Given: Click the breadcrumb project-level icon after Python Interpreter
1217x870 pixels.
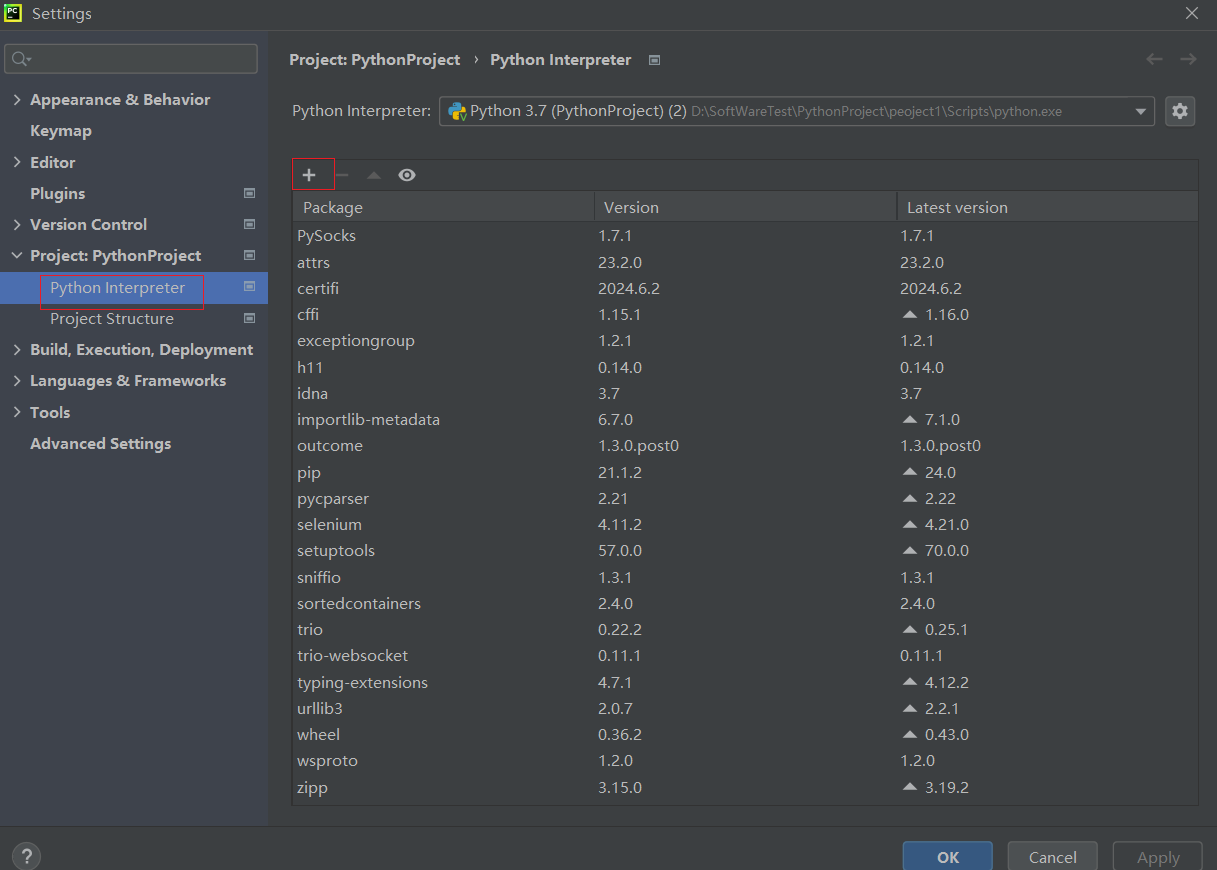Looking at the screenshot, I should 654,60.
